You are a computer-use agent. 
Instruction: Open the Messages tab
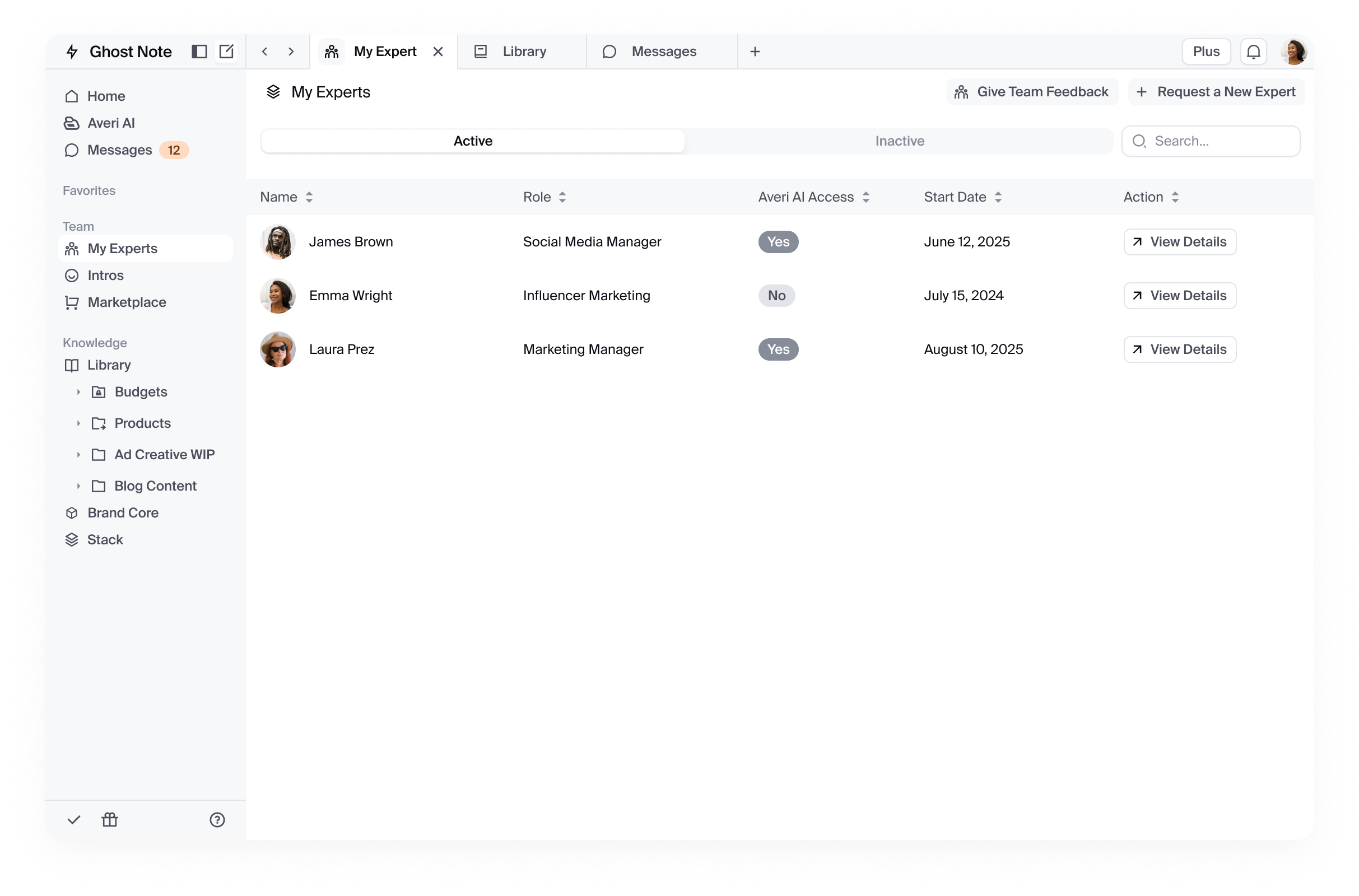(662, 52)
